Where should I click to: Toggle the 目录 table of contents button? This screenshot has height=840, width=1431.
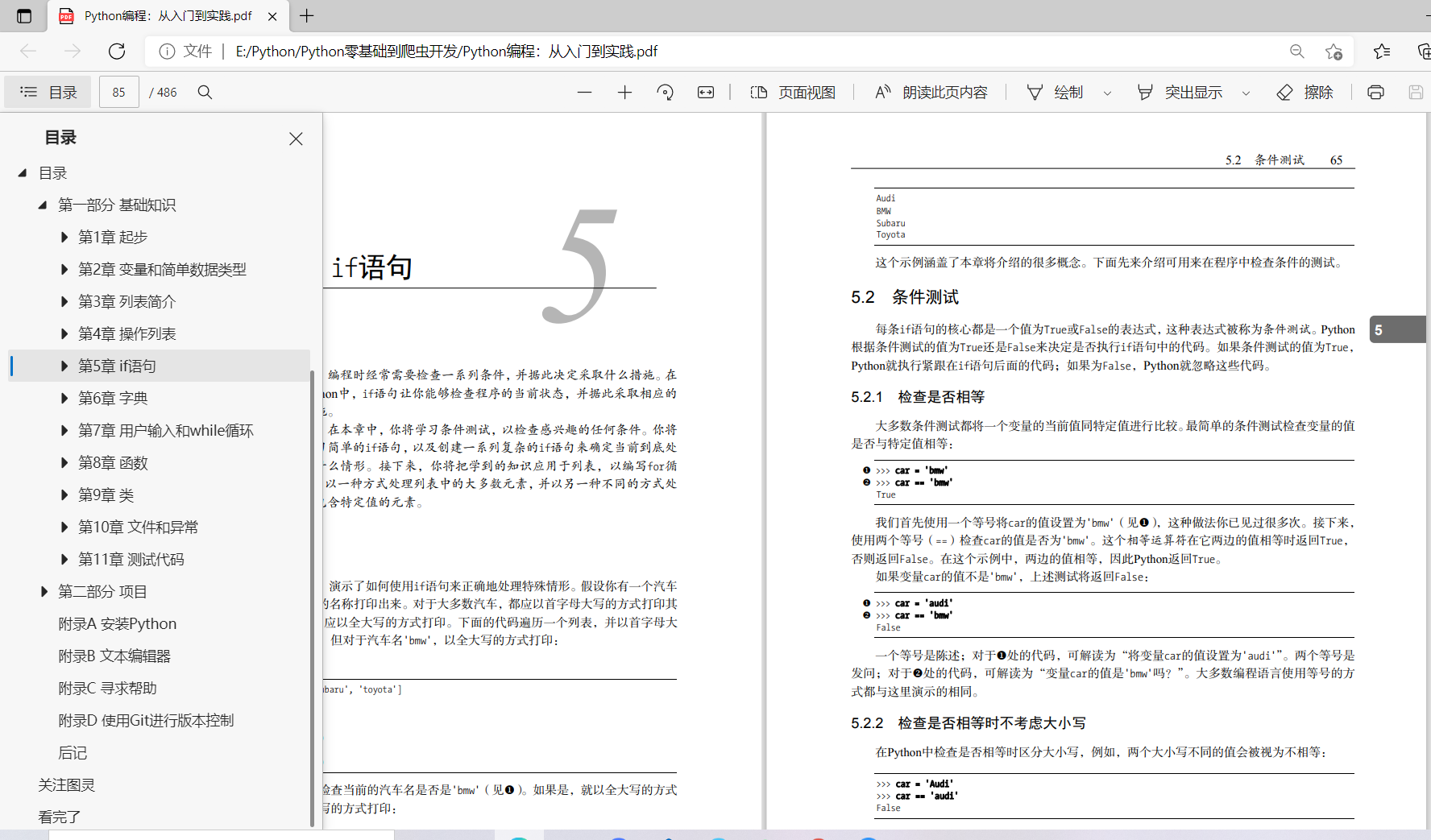[48, 92]
